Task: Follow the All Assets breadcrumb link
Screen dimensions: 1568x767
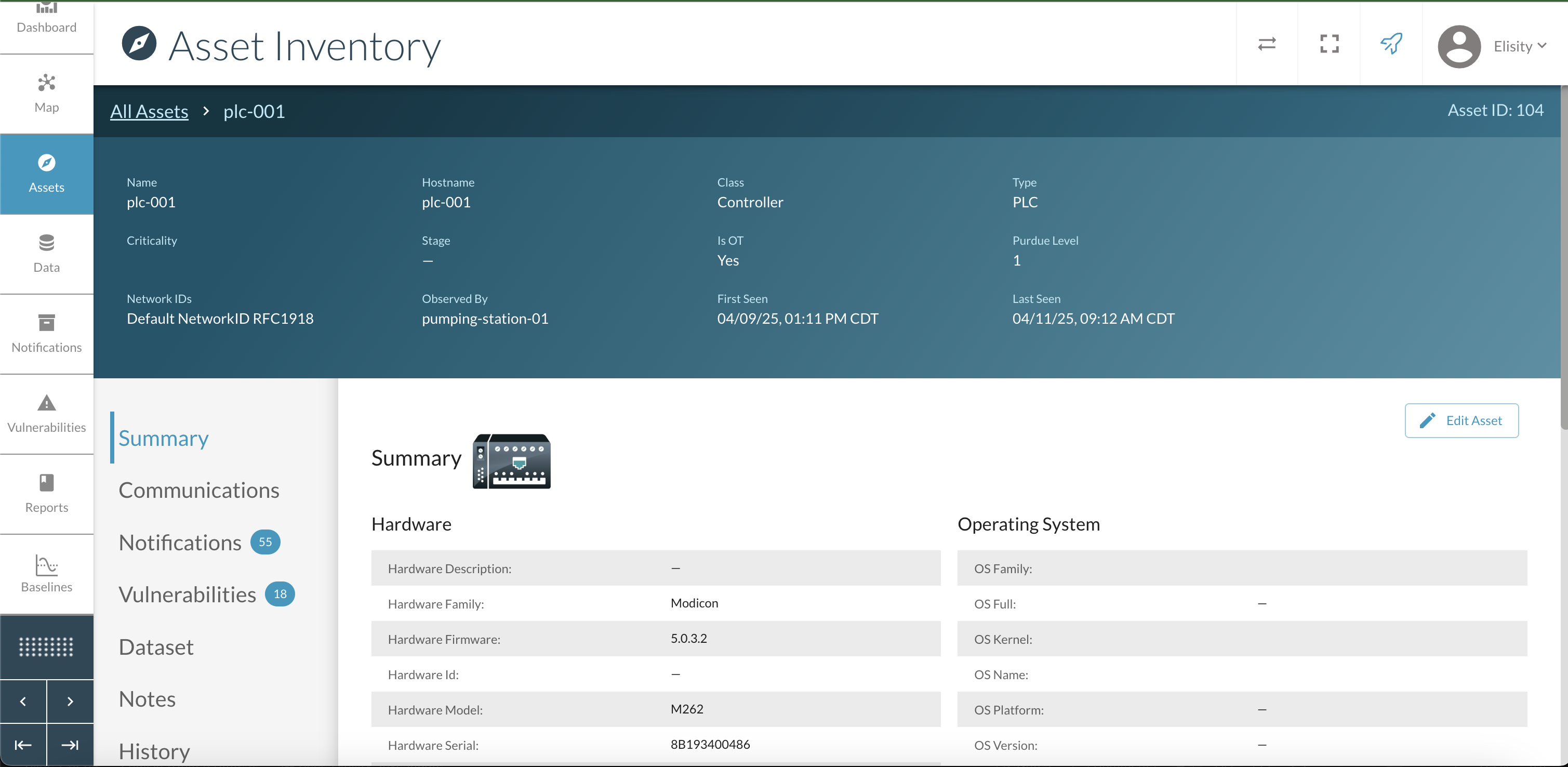Action: click(149, 111)
